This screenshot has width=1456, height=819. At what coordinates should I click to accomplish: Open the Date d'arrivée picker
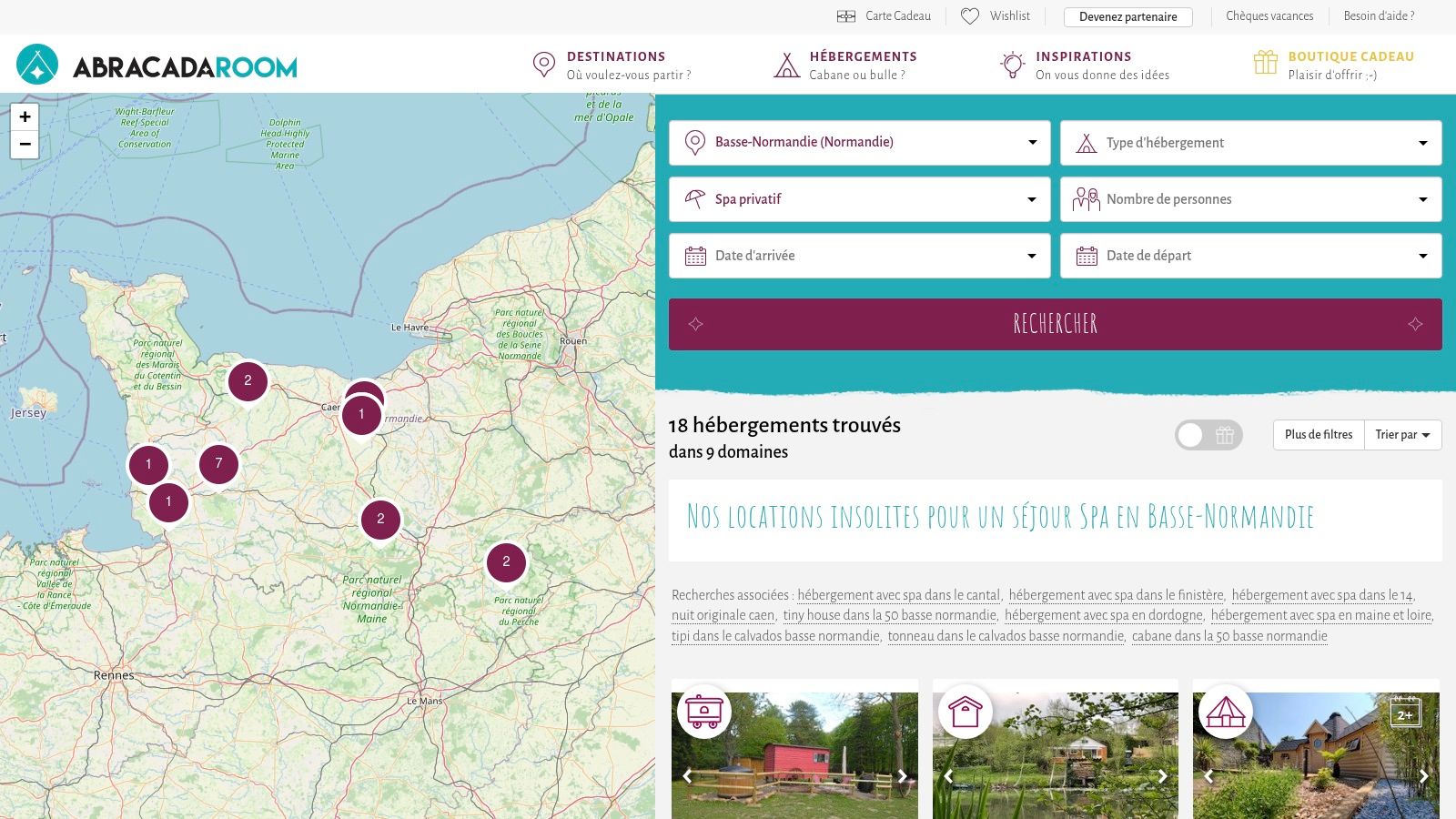coord(860,256)
